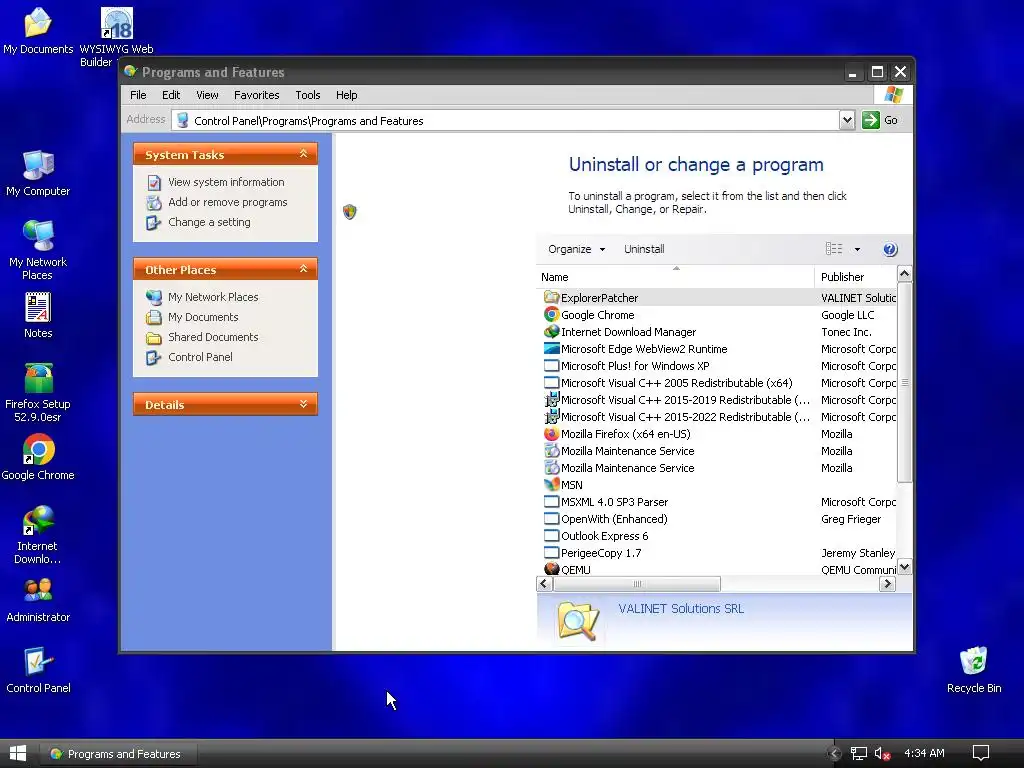The image size is (1024, 768).
Task: Open the Edit menu
Action: pos(171,95)
